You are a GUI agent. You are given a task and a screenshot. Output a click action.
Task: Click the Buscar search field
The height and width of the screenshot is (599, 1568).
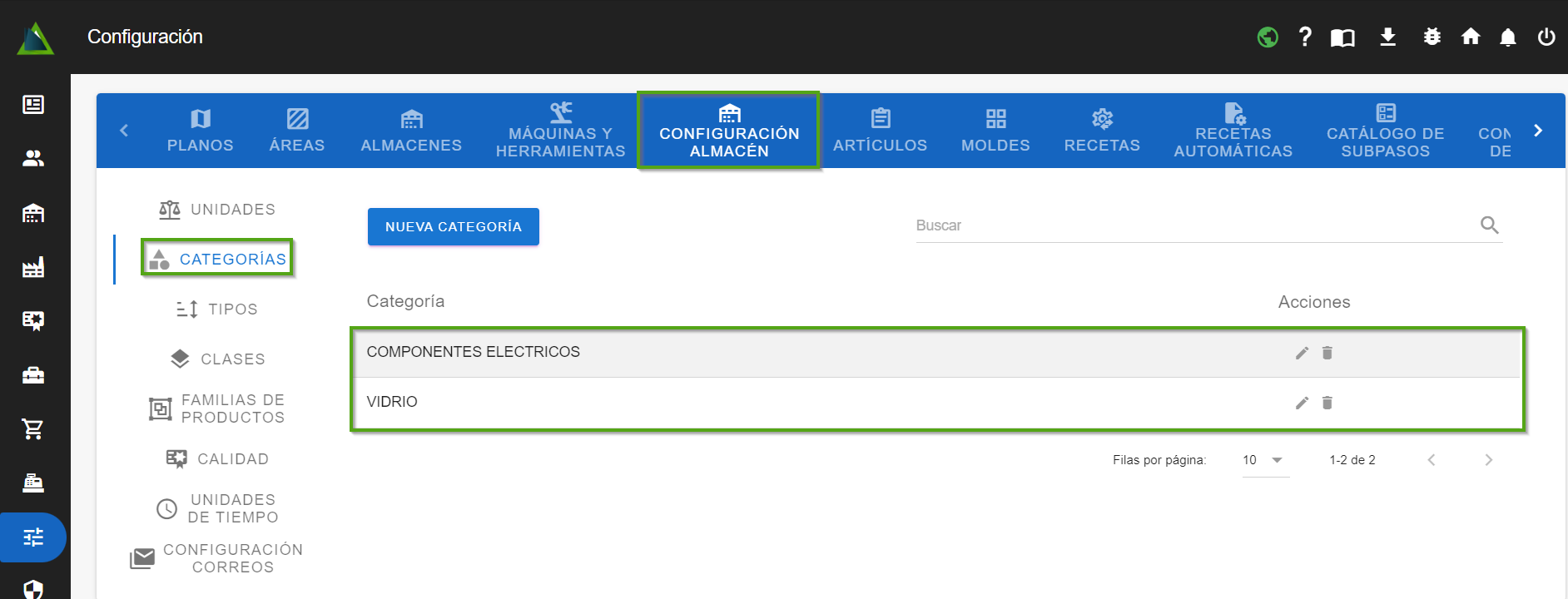(1194, 225)
